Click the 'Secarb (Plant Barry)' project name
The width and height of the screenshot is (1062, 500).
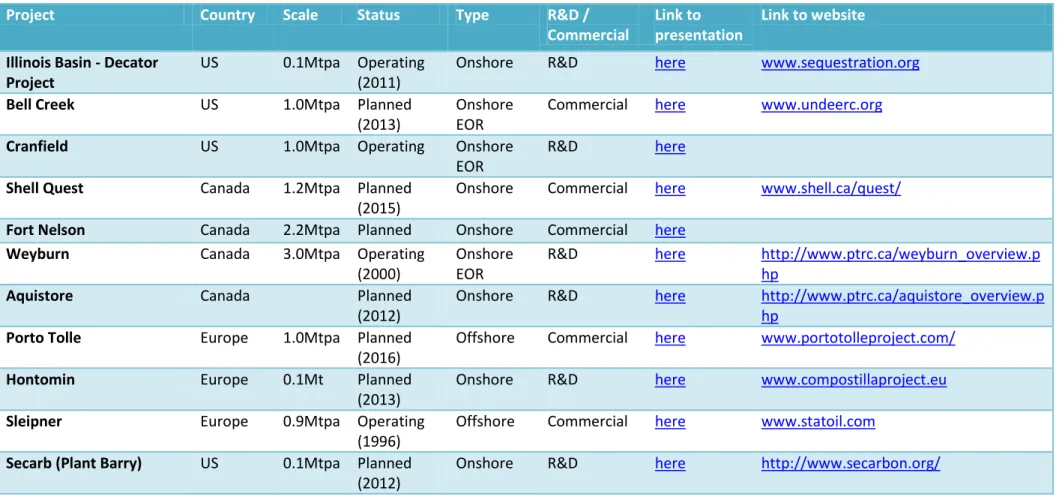click(x=74, y=463)
